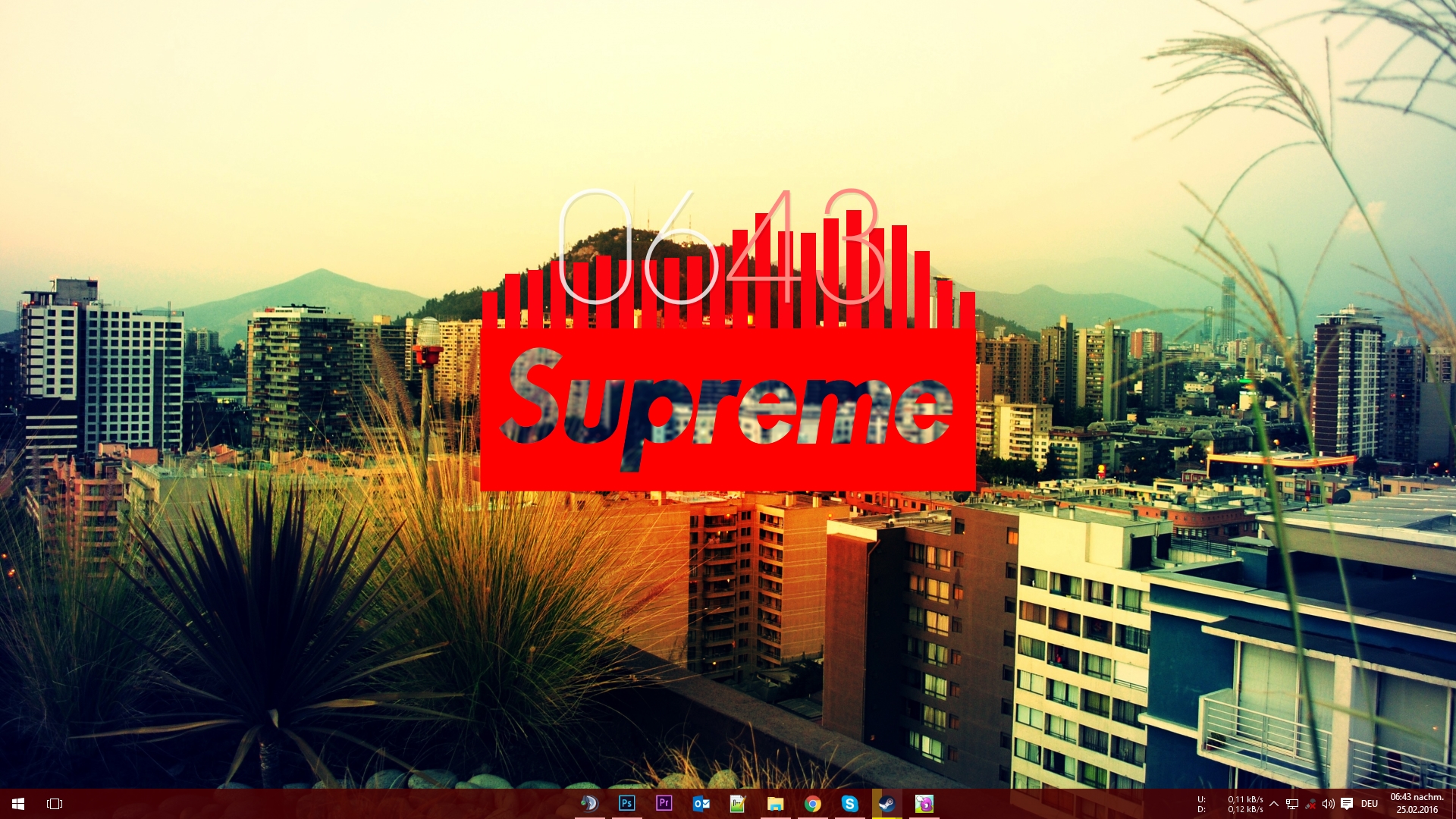This screenshot has height=819, width=1456.
Task: Open Outlook mail from the taskbar
Action: pyautogui.click(x=701, y=804)
